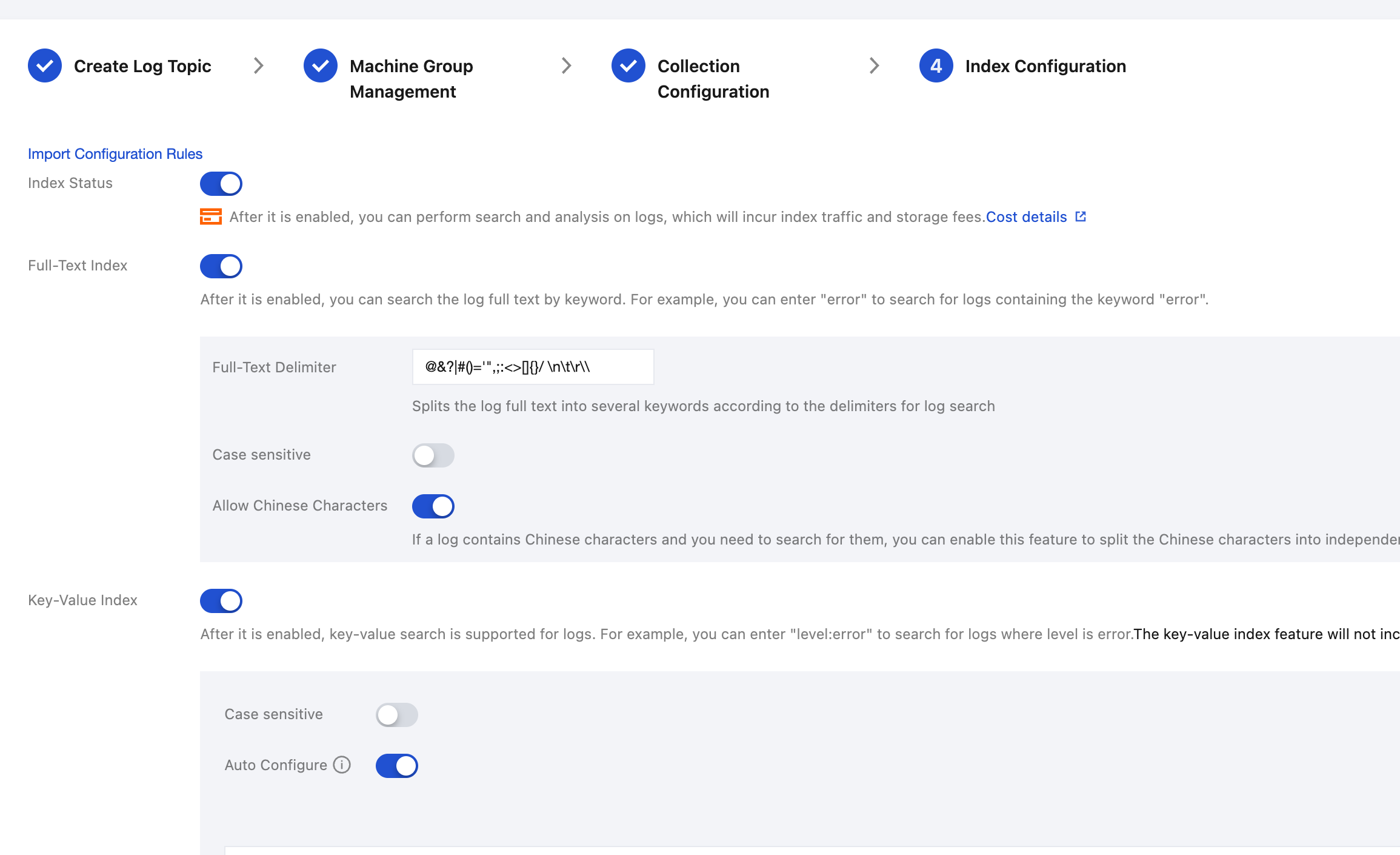Click the chevron arrow after Create Log Topic
The width and height of the screenshot is (1400, 855).
click(x=259, y=65)
